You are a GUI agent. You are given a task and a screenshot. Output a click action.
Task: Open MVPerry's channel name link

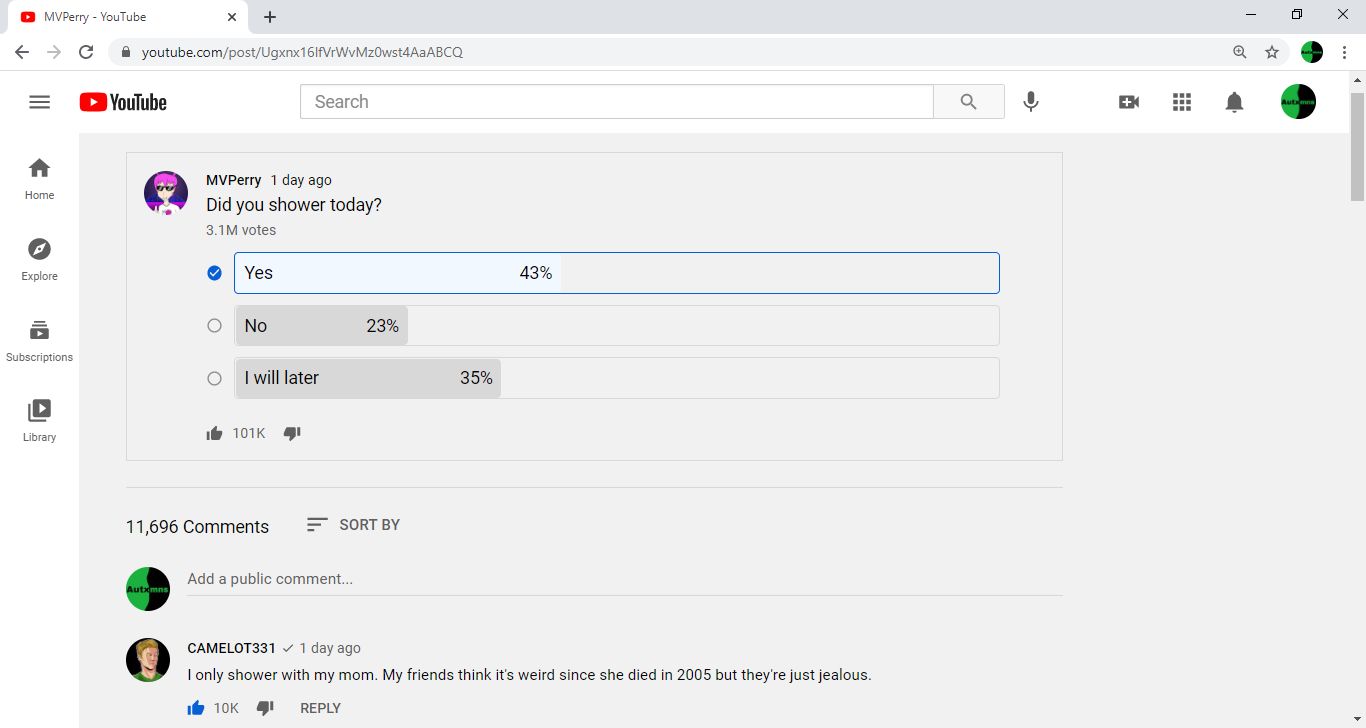(x=233, y=180)
